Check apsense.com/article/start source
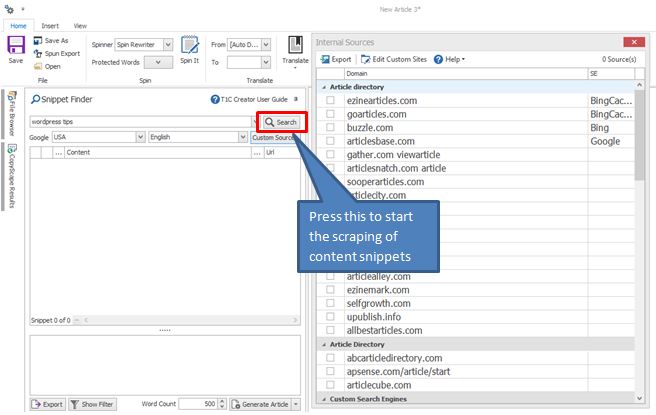The image size is (656, 415). (x=331, y=371)
